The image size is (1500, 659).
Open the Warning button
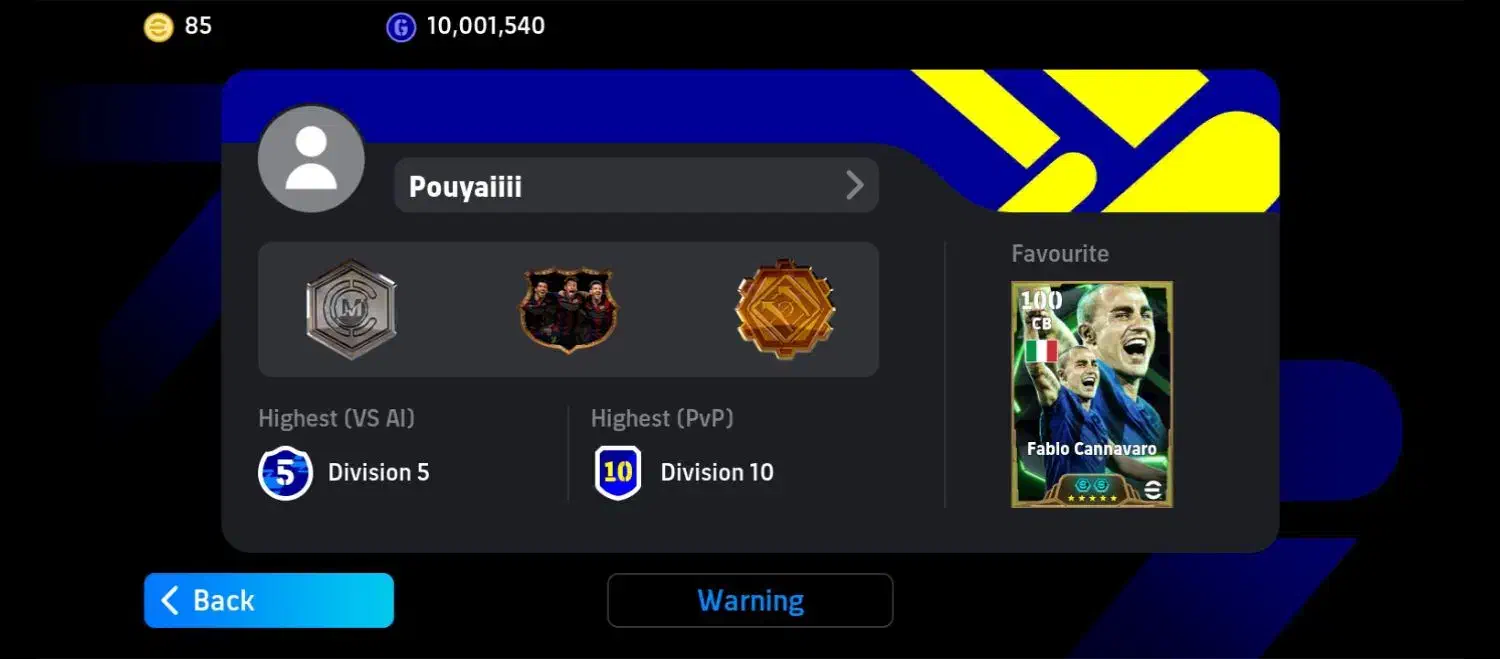pyautogui.click(x=750, y=600)
